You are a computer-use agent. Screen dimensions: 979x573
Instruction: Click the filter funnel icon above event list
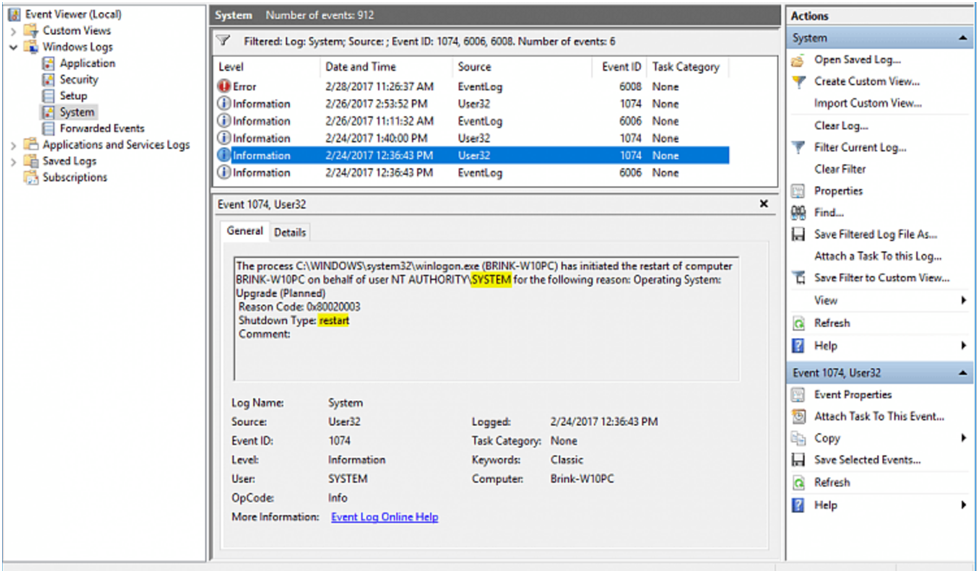[x=224, y=41]
